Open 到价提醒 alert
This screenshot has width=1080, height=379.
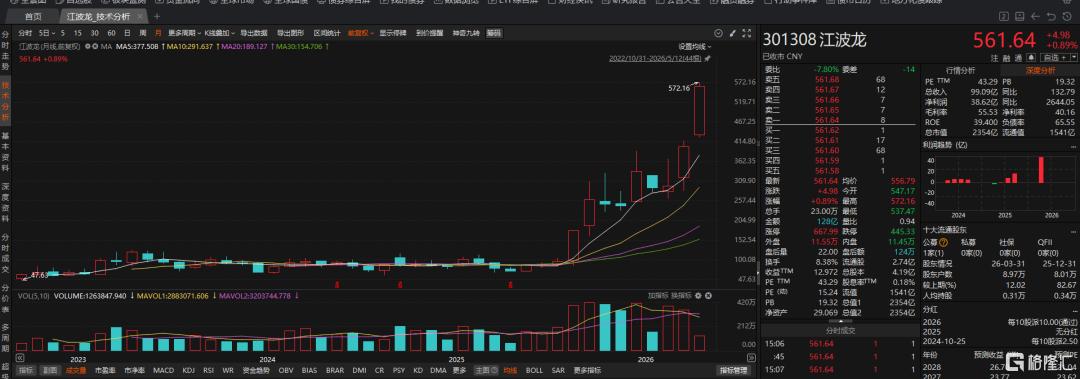tap(429, 32)
